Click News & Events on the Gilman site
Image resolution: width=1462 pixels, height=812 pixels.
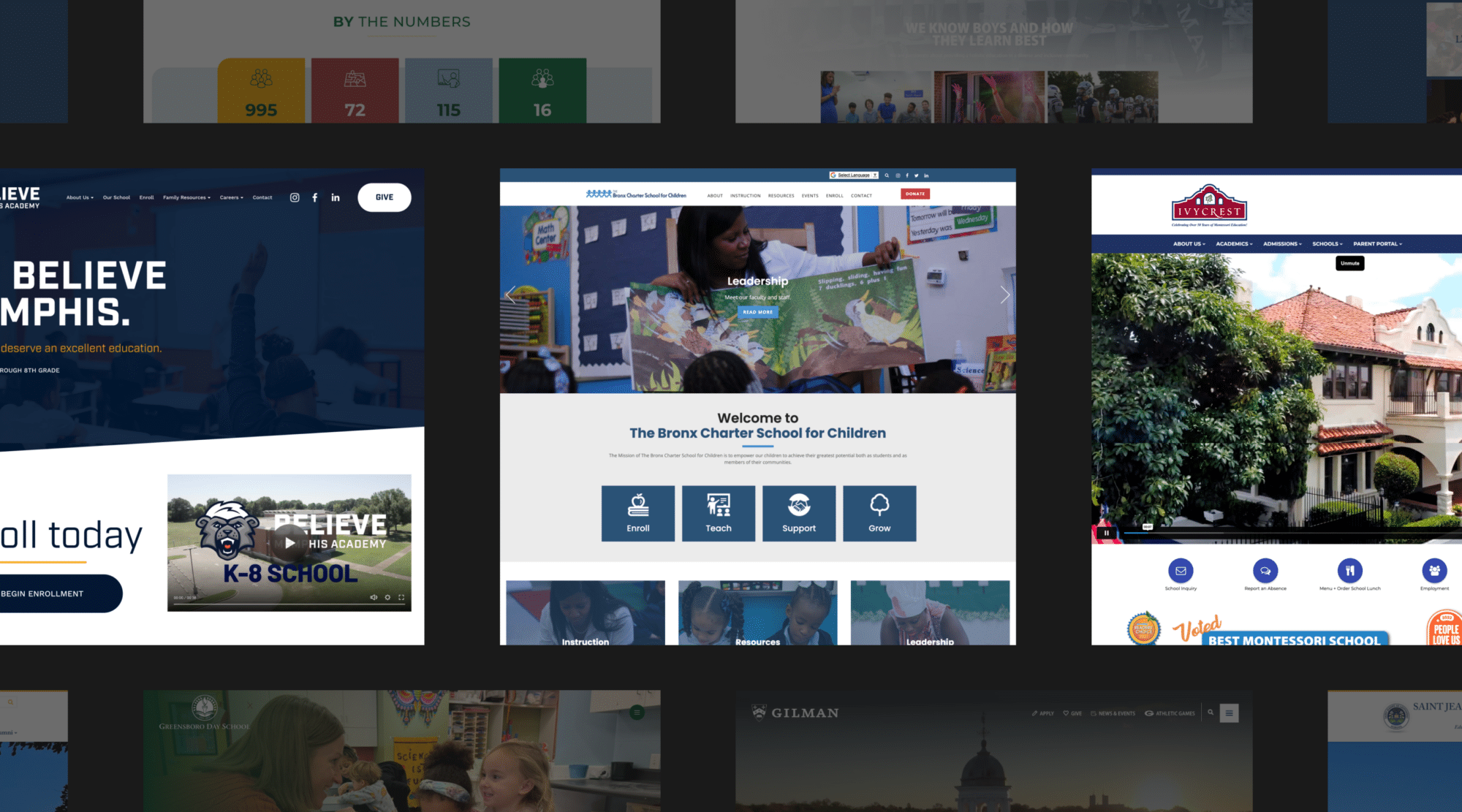tap(1113, 713)
